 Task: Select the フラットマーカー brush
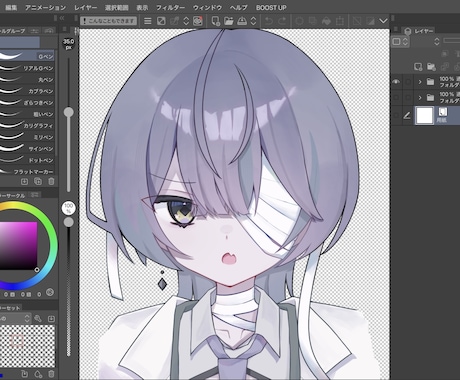click(x=27, y=171)
